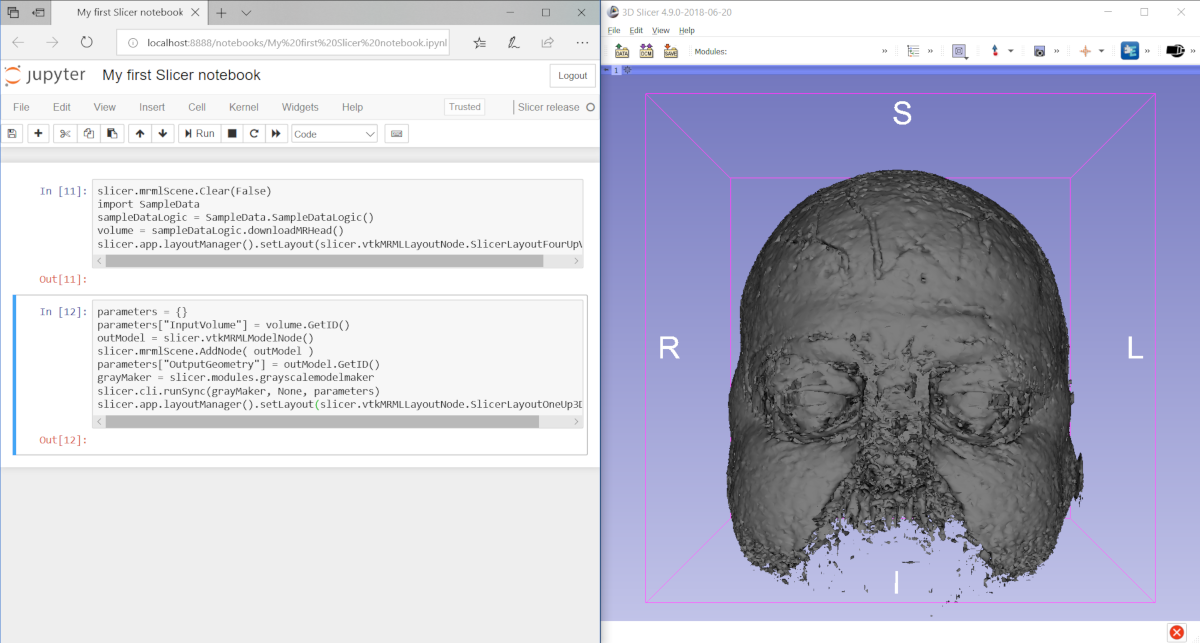Paste a notebook cell from clipboard
Image resolution: width=1200 pixels, height=643 pixels.
tap(111, 133)
